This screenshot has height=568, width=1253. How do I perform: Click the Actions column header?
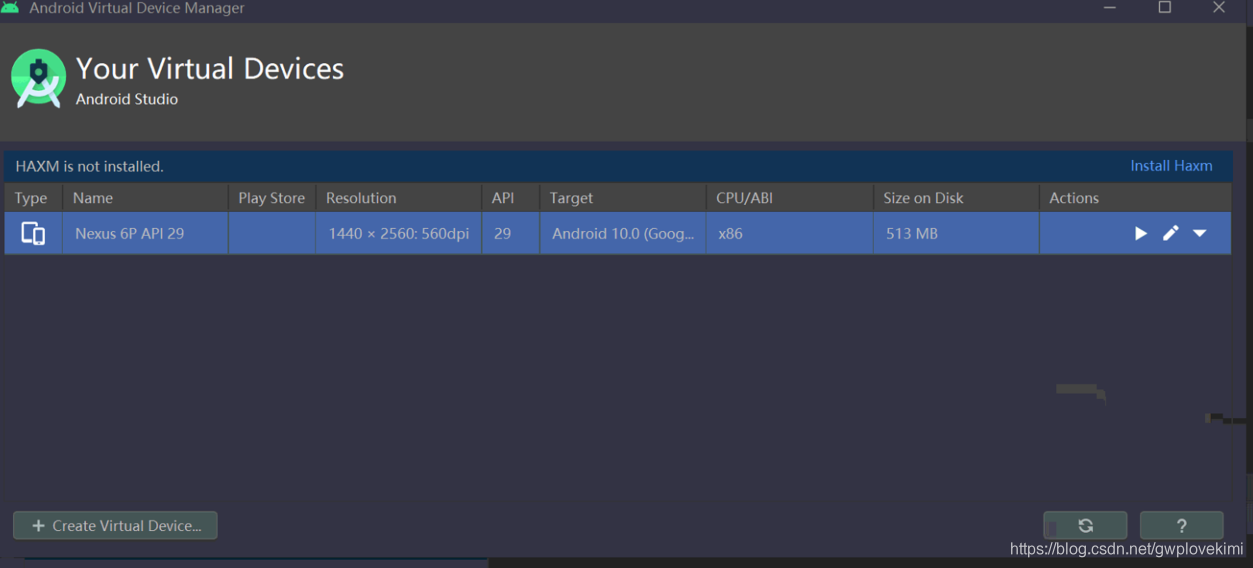[1135, 198]
